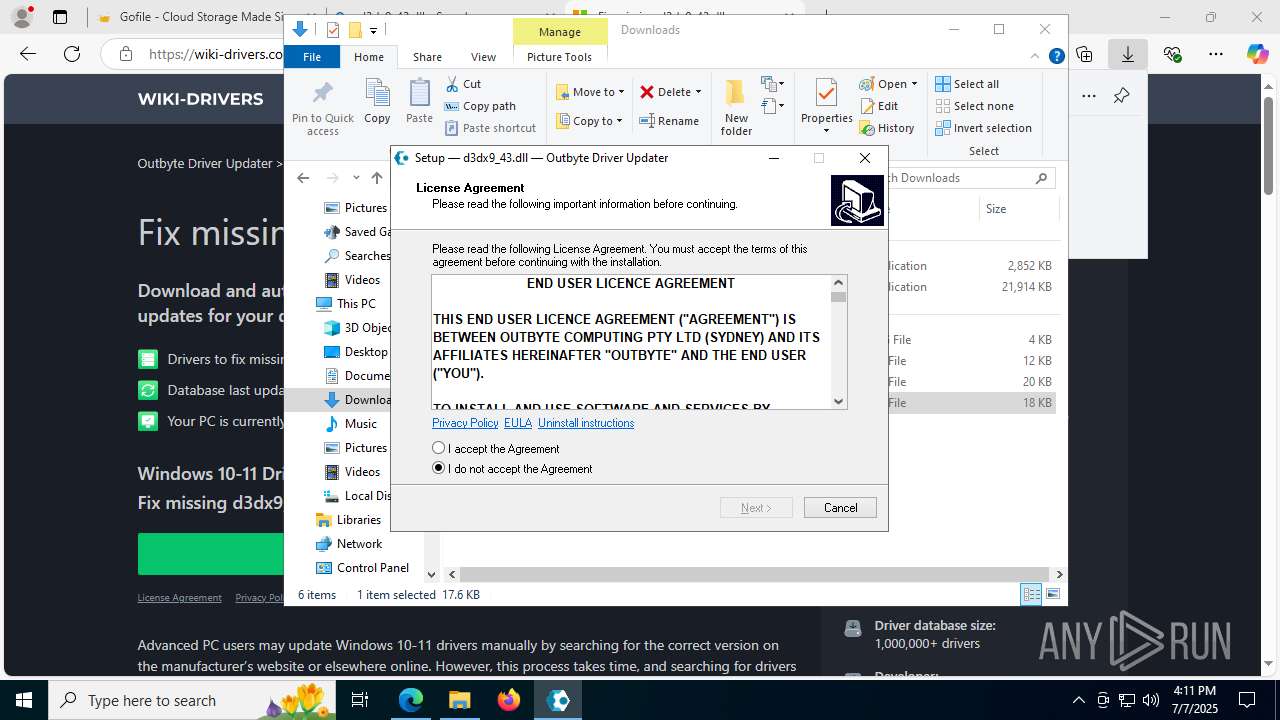
Task: Select 'I accept the Agreement' radio button
Action: (x=438, y=448)
